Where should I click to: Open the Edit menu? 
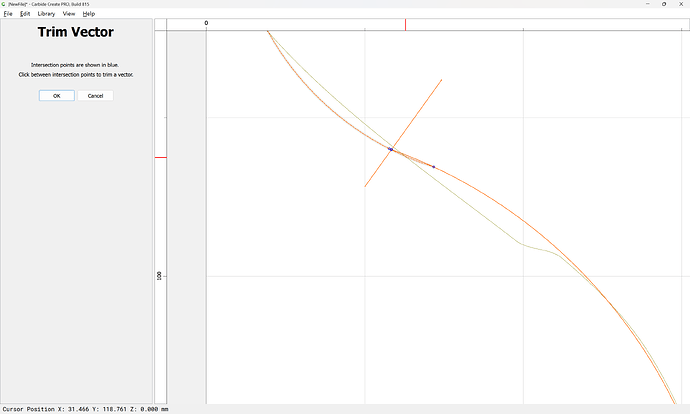[24, 14]
